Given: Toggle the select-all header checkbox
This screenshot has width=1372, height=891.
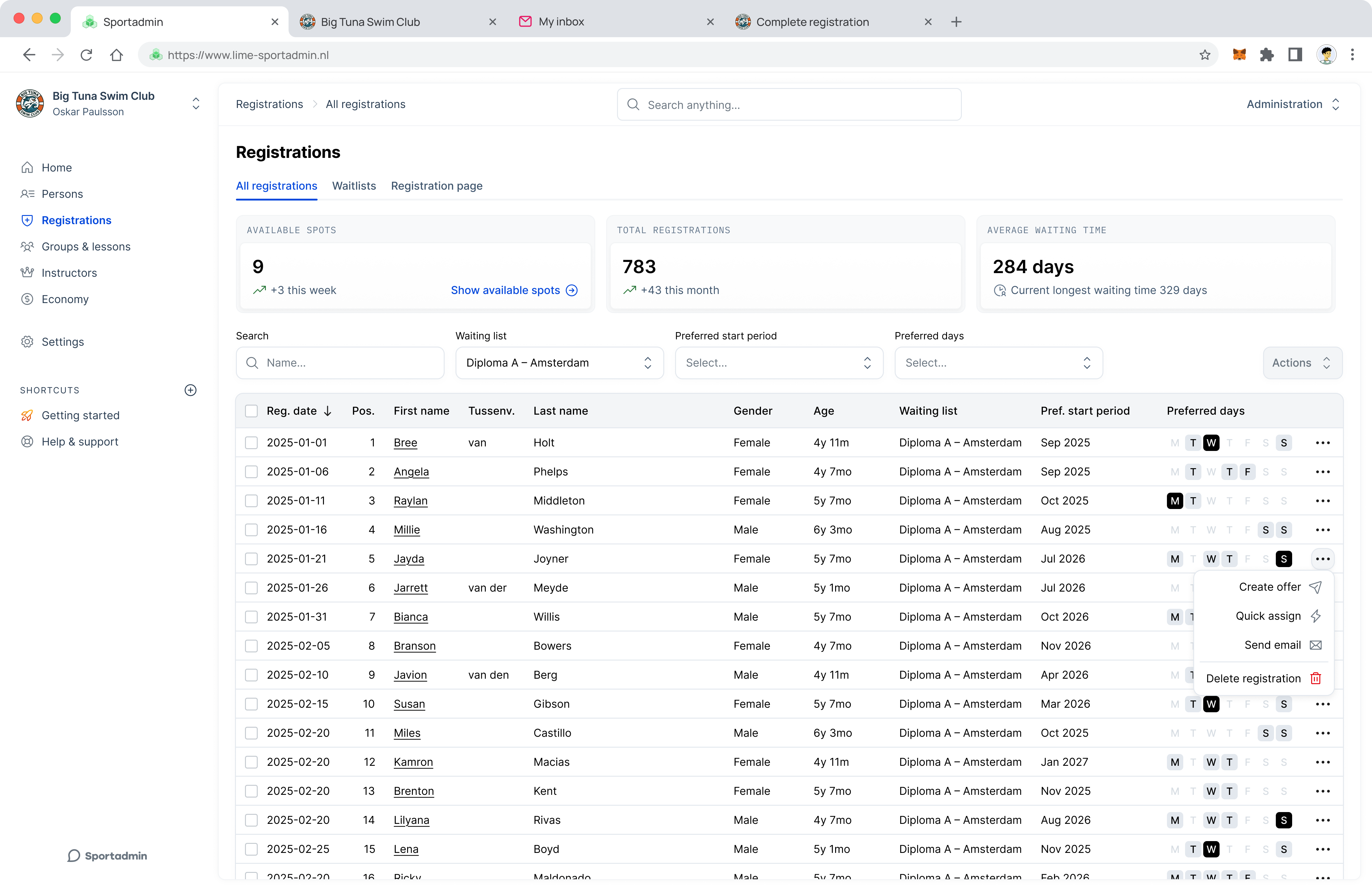Looking at the screenshot, I should [x=251, y=411].
